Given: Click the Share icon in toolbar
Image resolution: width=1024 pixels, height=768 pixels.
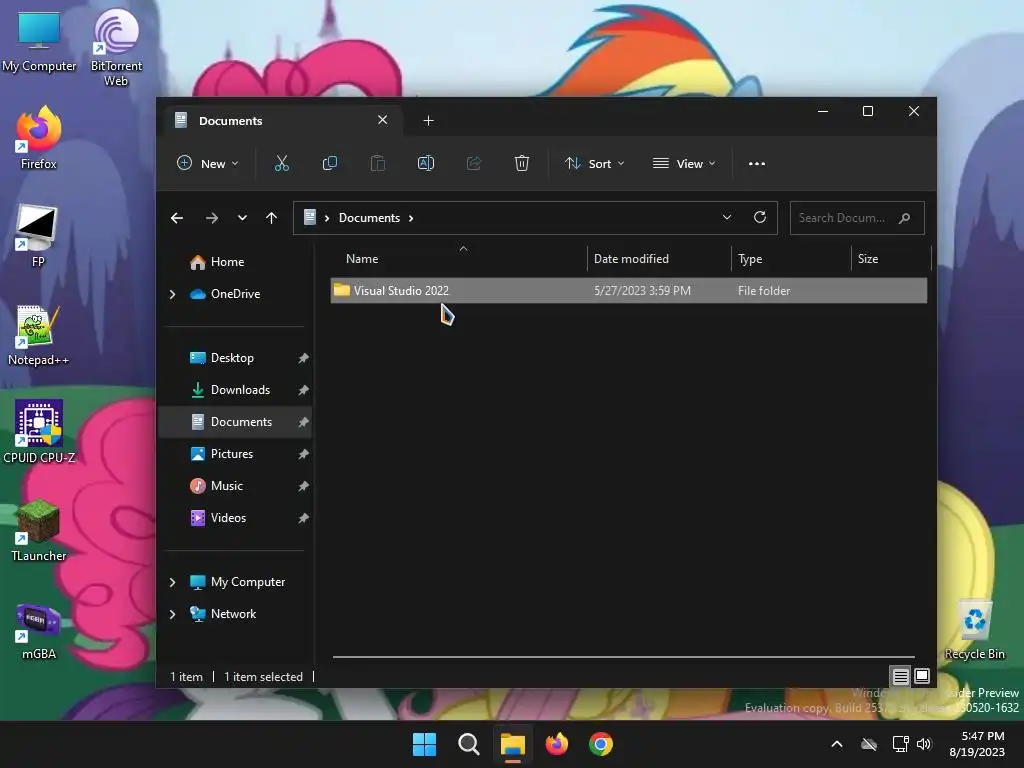Looking at the screenshot, I should point(474,163).
